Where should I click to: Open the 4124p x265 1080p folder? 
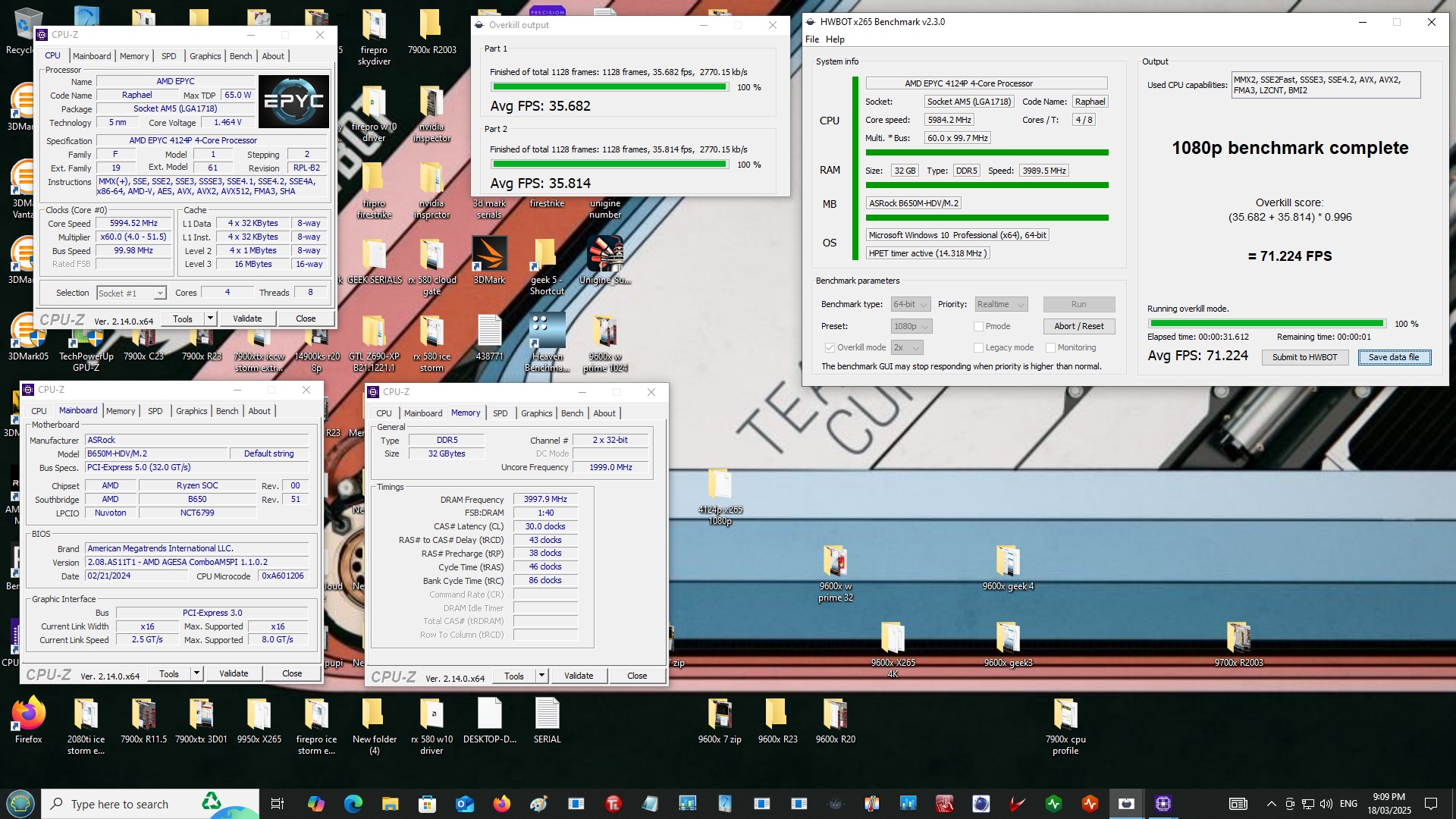720,497
